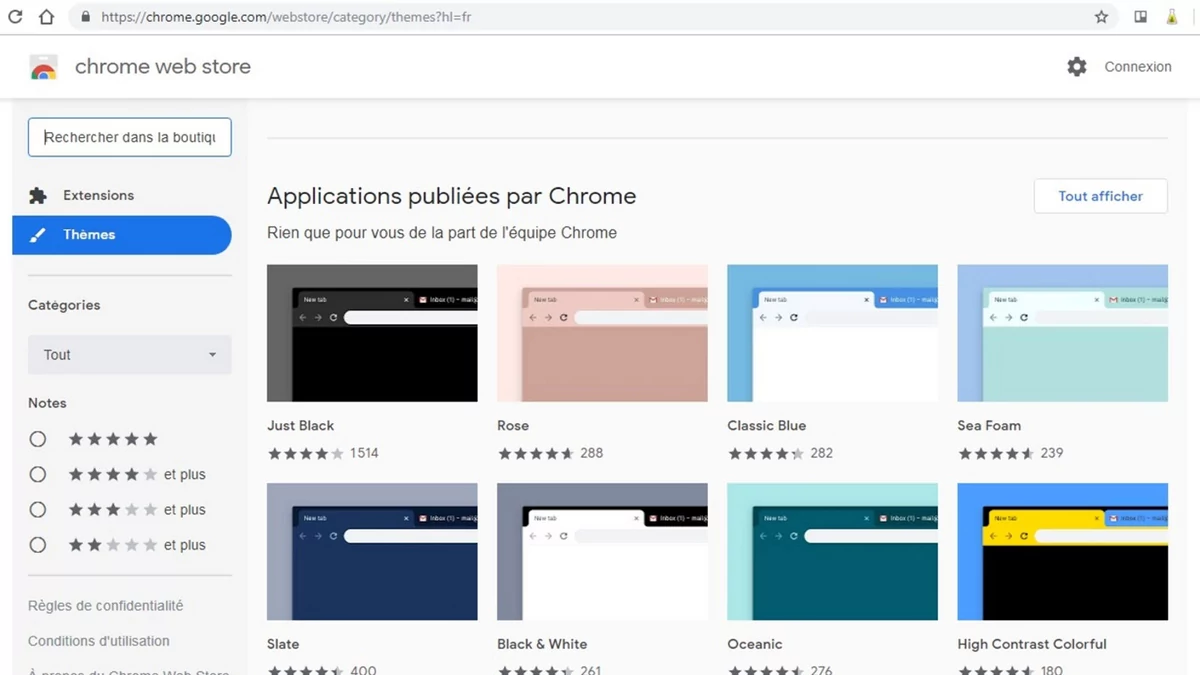This screenshot has height=675, width=1200.
Task: Select the three stars et plus filter
Action: (38, 509)
